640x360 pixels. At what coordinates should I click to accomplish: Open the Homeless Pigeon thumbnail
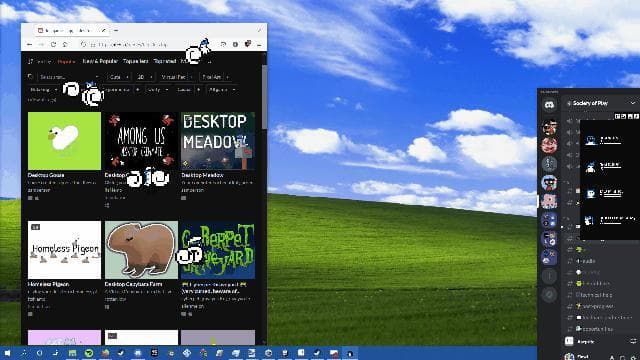pyautogui.click(x=64, y=250)
